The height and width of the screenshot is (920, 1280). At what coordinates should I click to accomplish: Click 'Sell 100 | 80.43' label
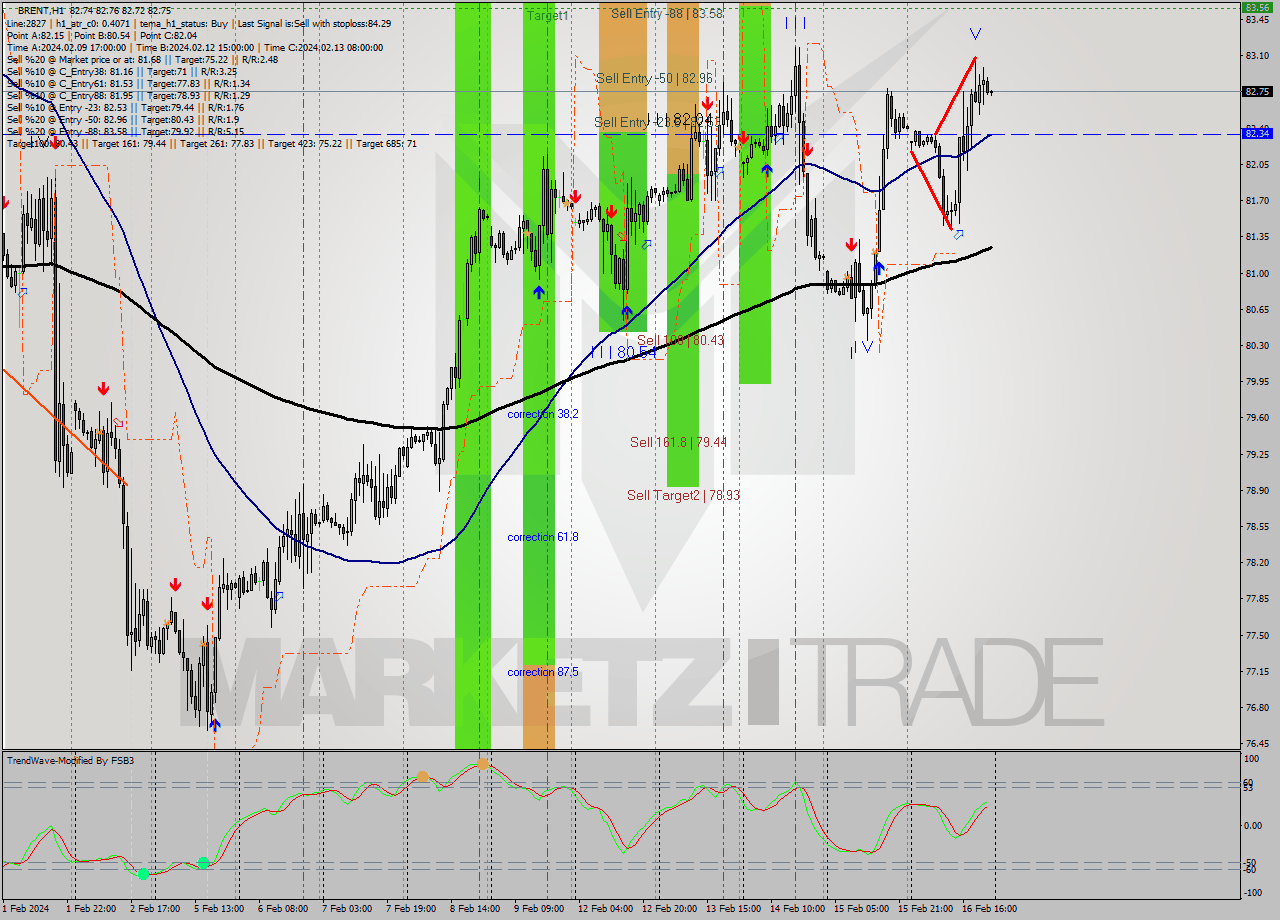(680, 340)
